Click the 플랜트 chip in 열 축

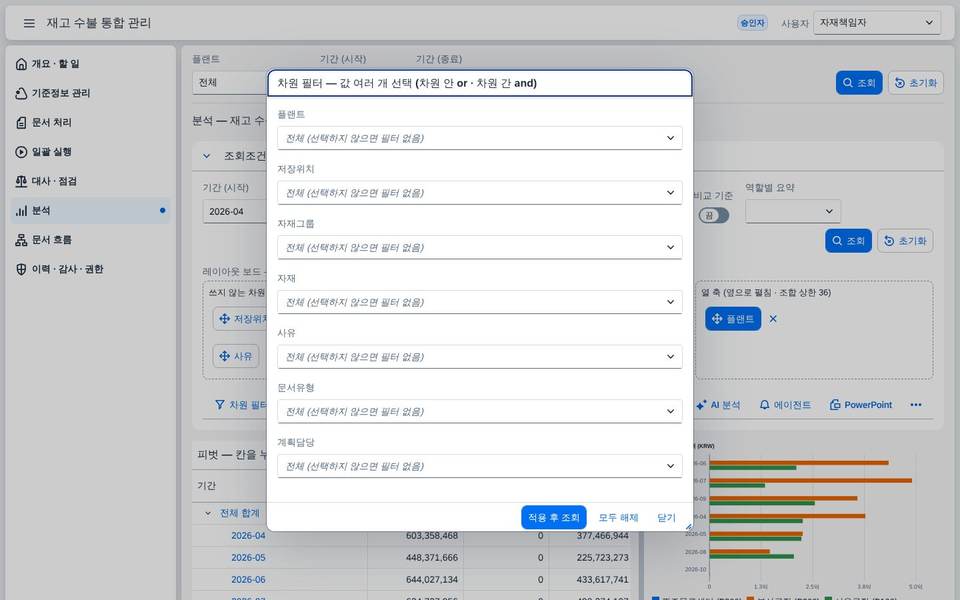click(733, 319)
